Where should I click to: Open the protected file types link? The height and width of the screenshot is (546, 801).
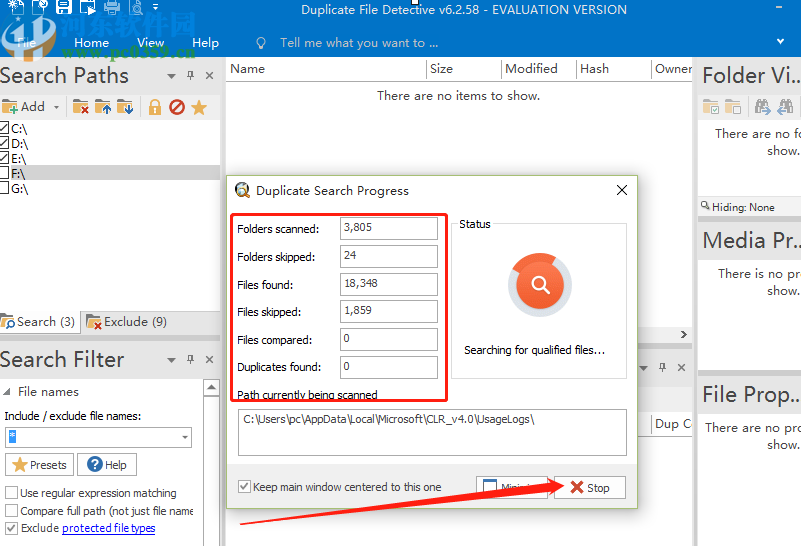point(108,528)
